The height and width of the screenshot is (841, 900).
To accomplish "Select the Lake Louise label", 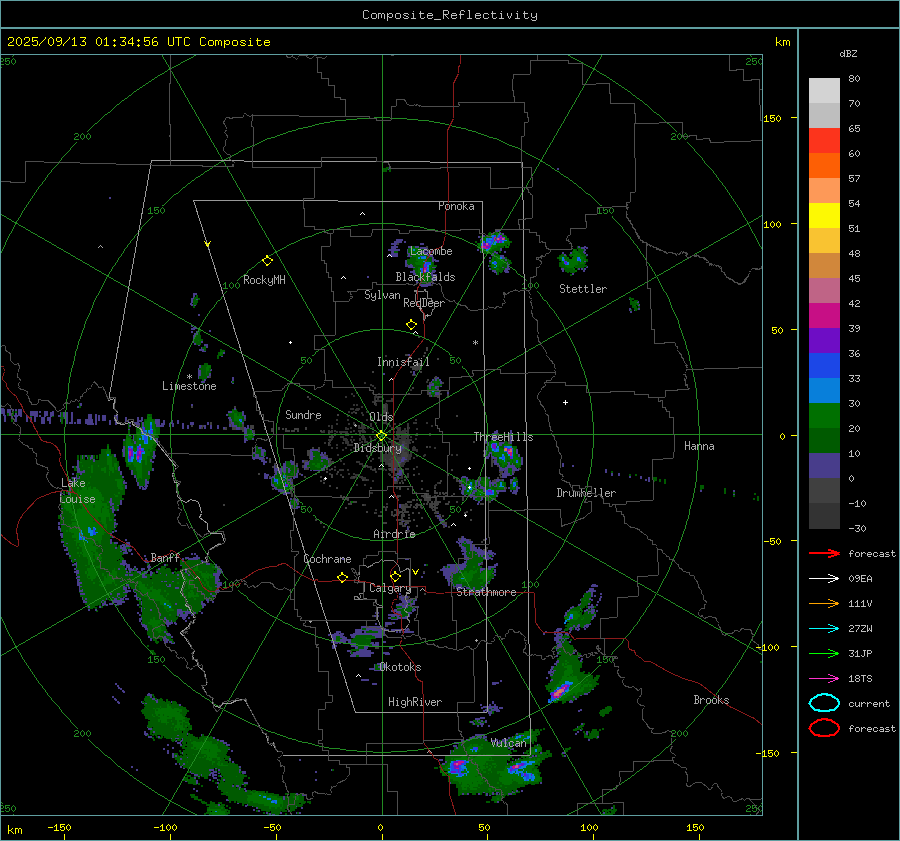I will [x=78, y=491].
